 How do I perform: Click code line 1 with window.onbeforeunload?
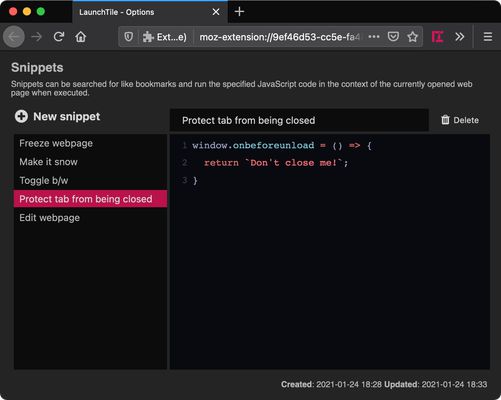[x=282, y=145]
